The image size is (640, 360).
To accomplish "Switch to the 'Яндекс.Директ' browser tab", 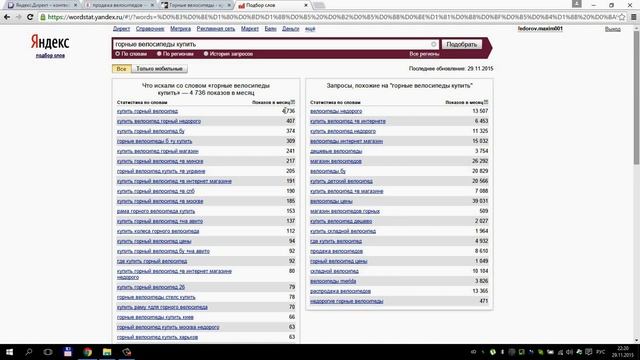I will [41, 5].
